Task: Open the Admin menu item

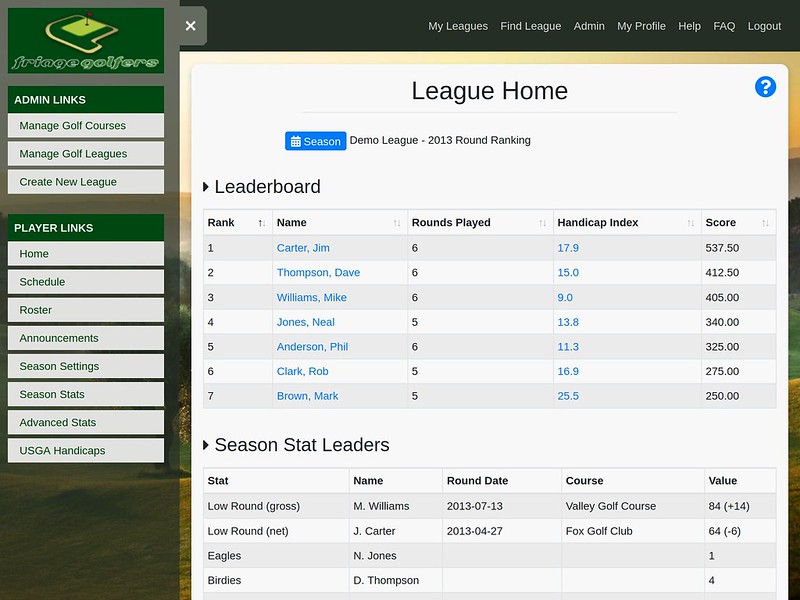Action: [x=589, y=26]
